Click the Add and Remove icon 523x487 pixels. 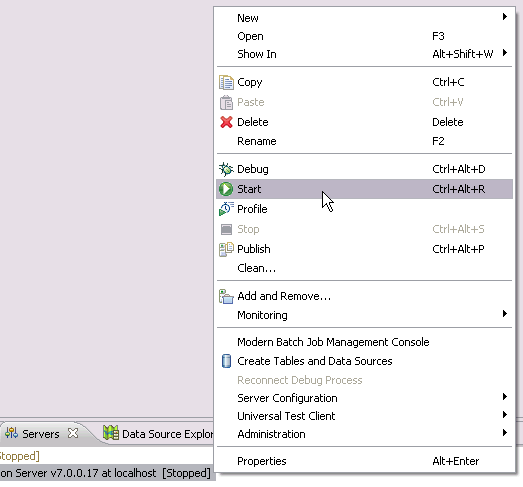(226, 296)
